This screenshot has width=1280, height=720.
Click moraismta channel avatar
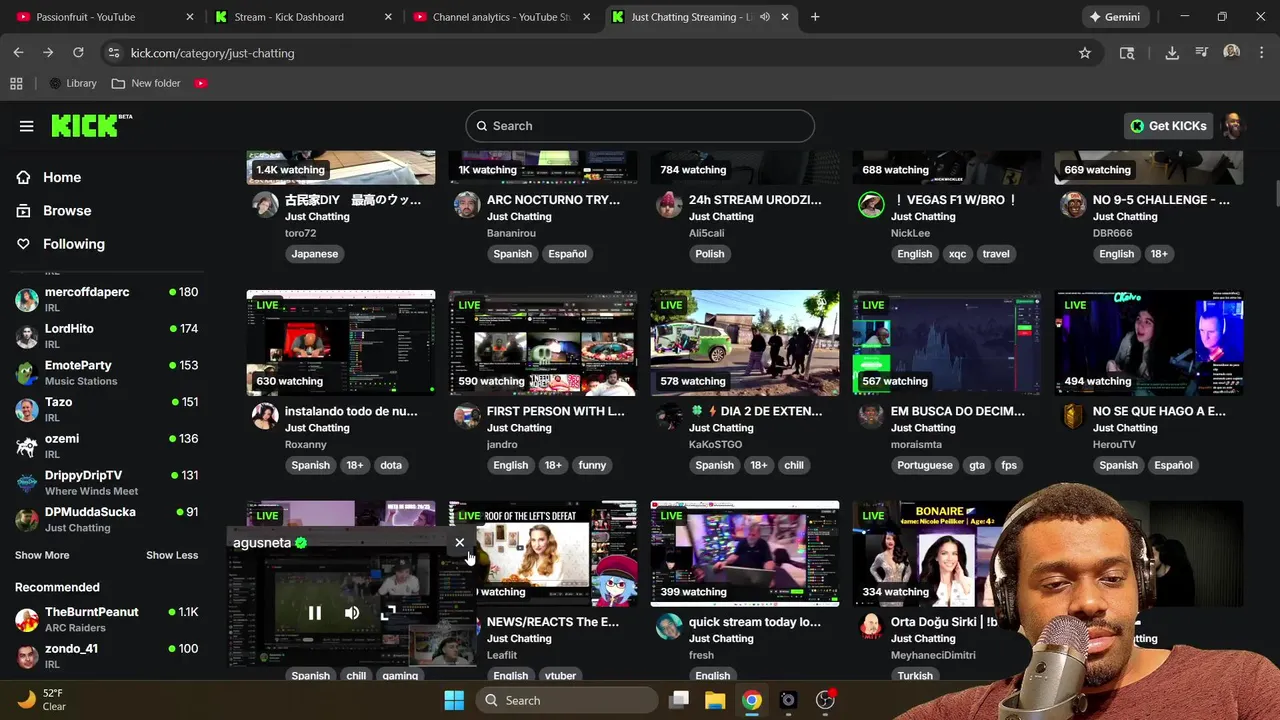pos(871,416)
